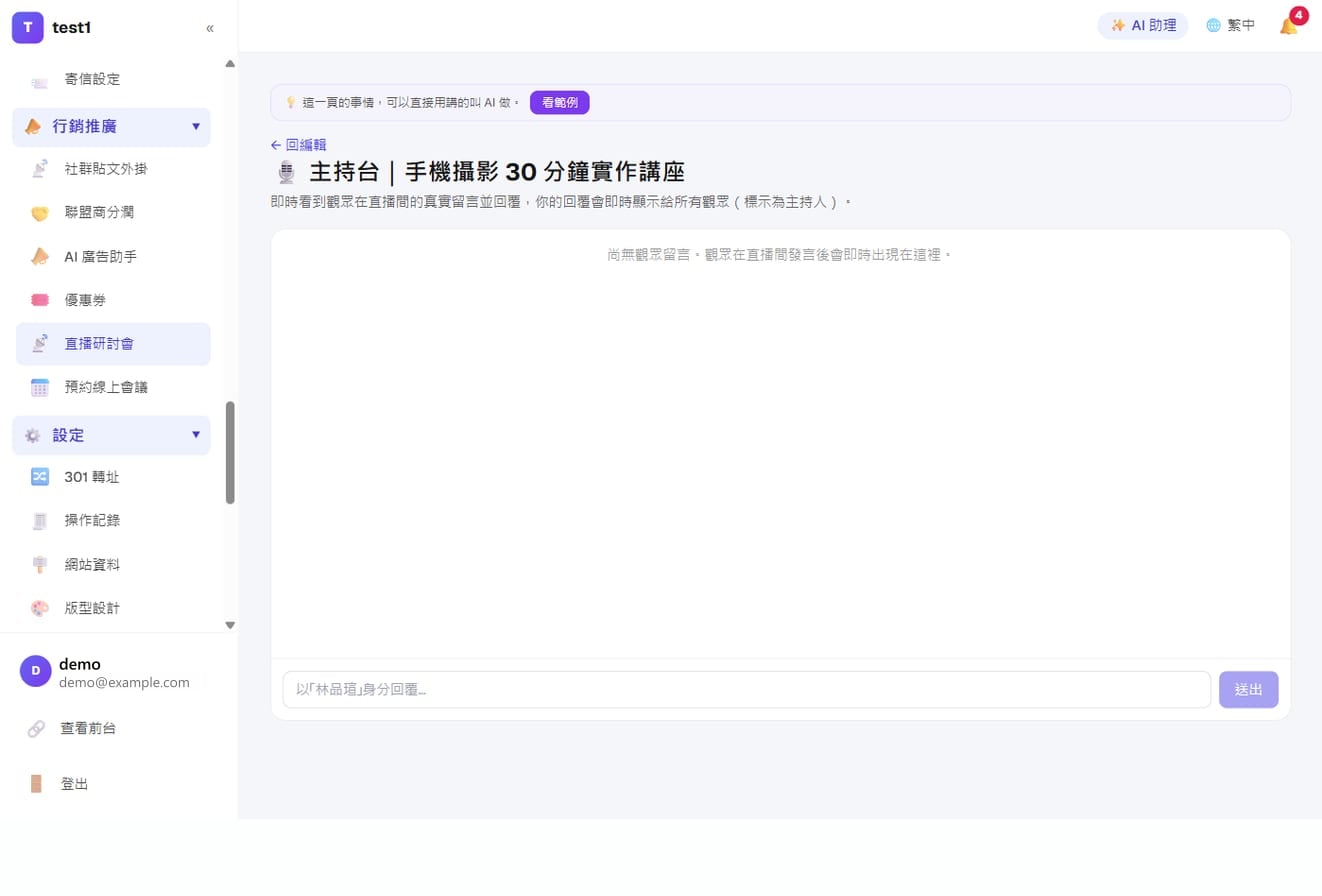Click the 查看前台 link icon
Screen dimensions: 1322x896
coord(36,729)
